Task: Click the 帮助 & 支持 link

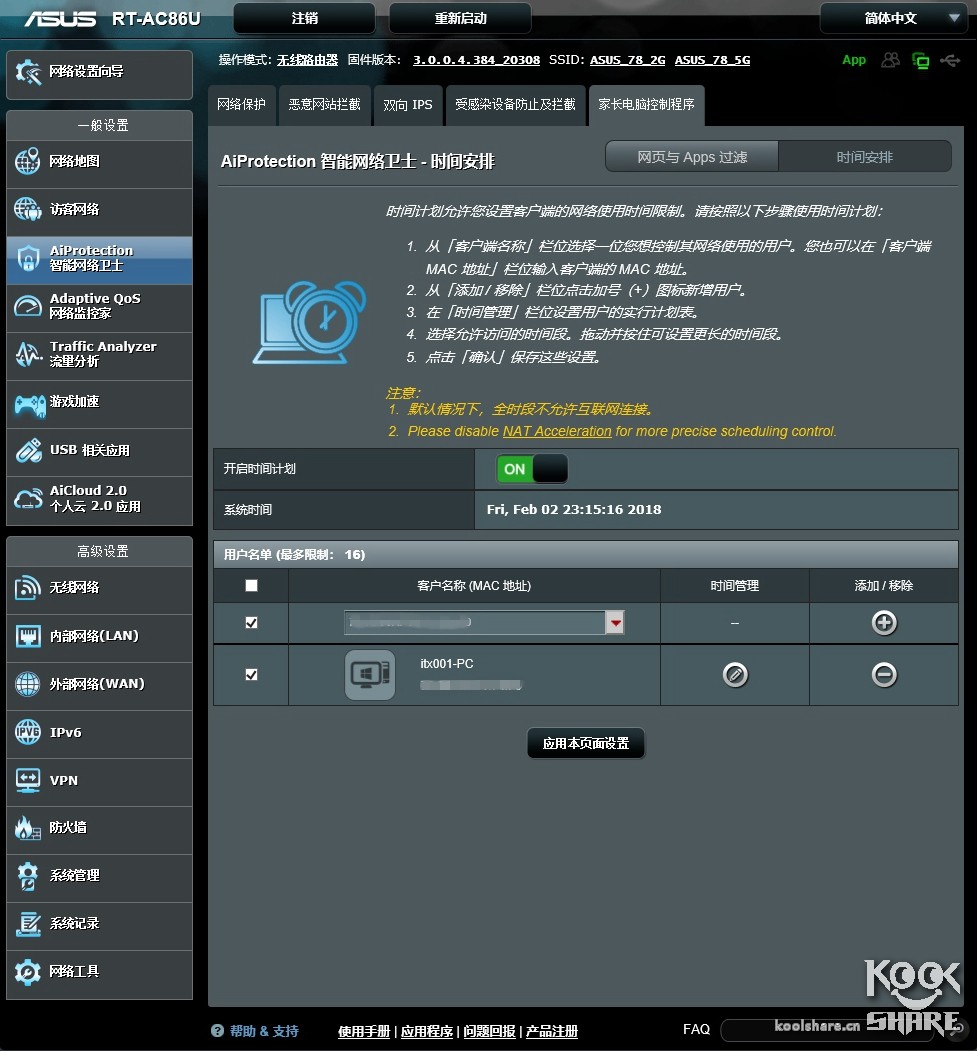Action: tap(264, 1031)
